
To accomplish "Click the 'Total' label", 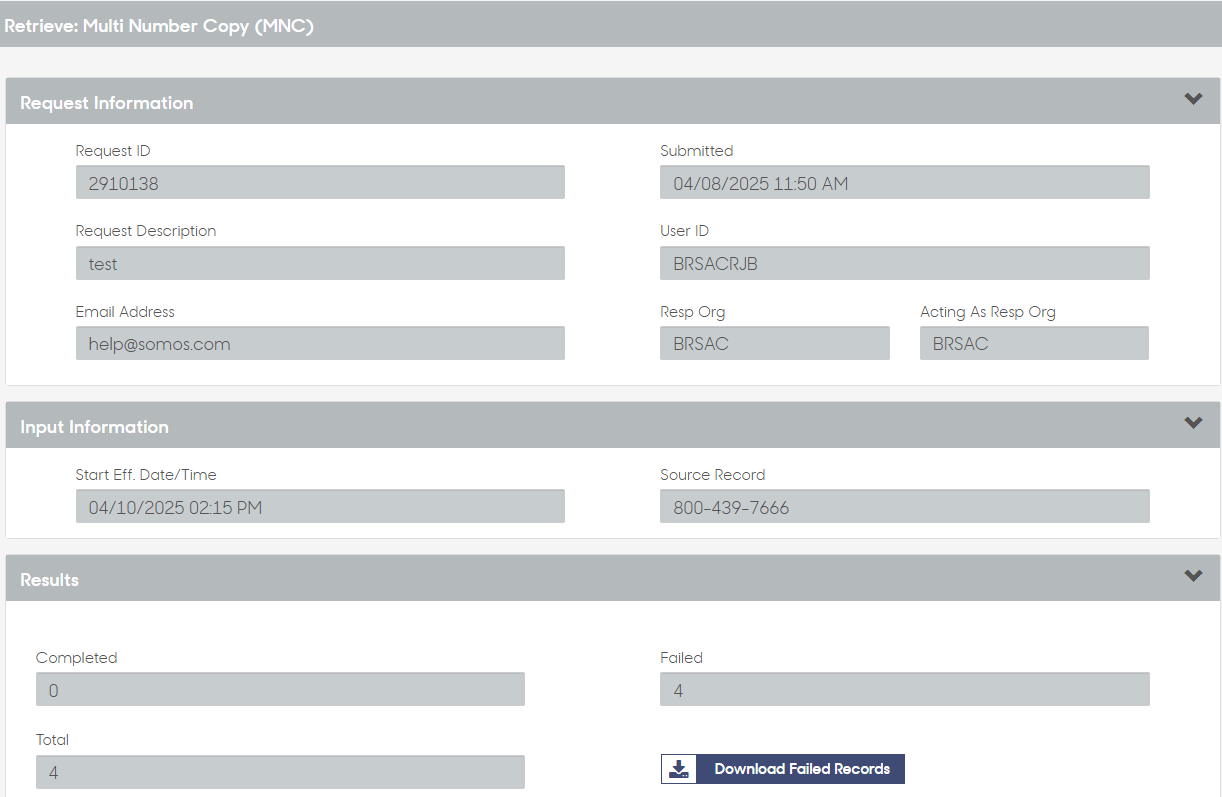I will pyautogui.click(x=53, y=740).
